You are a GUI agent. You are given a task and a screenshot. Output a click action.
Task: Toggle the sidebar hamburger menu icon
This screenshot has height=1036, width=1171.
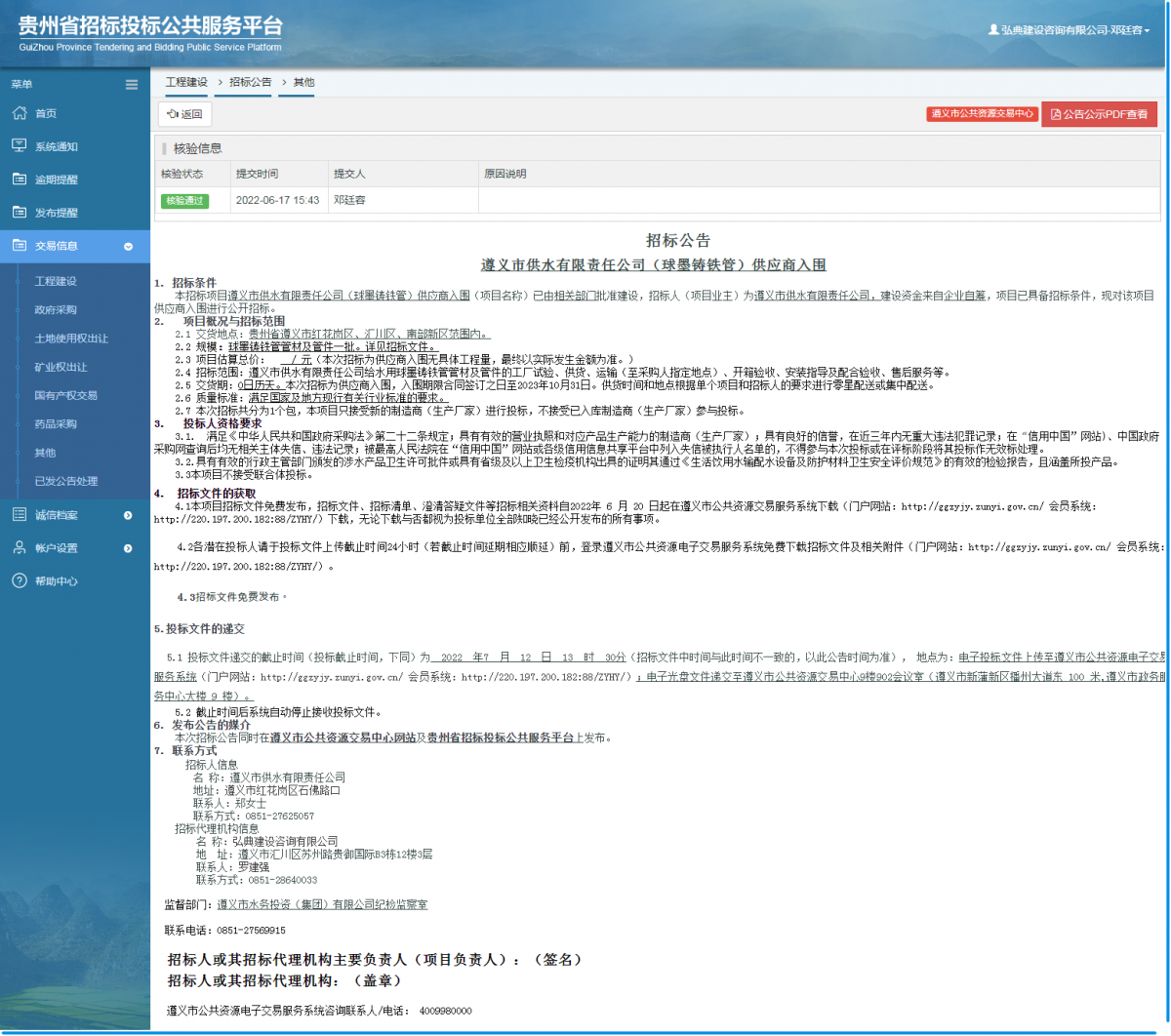(132, 85)
